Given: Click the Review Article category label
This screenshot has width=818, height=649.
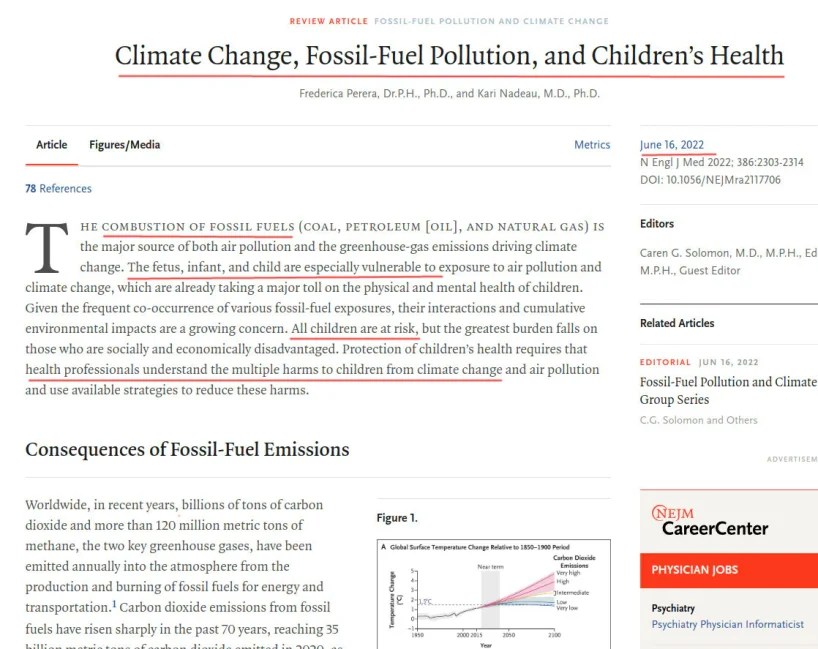Looking at the screenshot, I should (327, 21).
